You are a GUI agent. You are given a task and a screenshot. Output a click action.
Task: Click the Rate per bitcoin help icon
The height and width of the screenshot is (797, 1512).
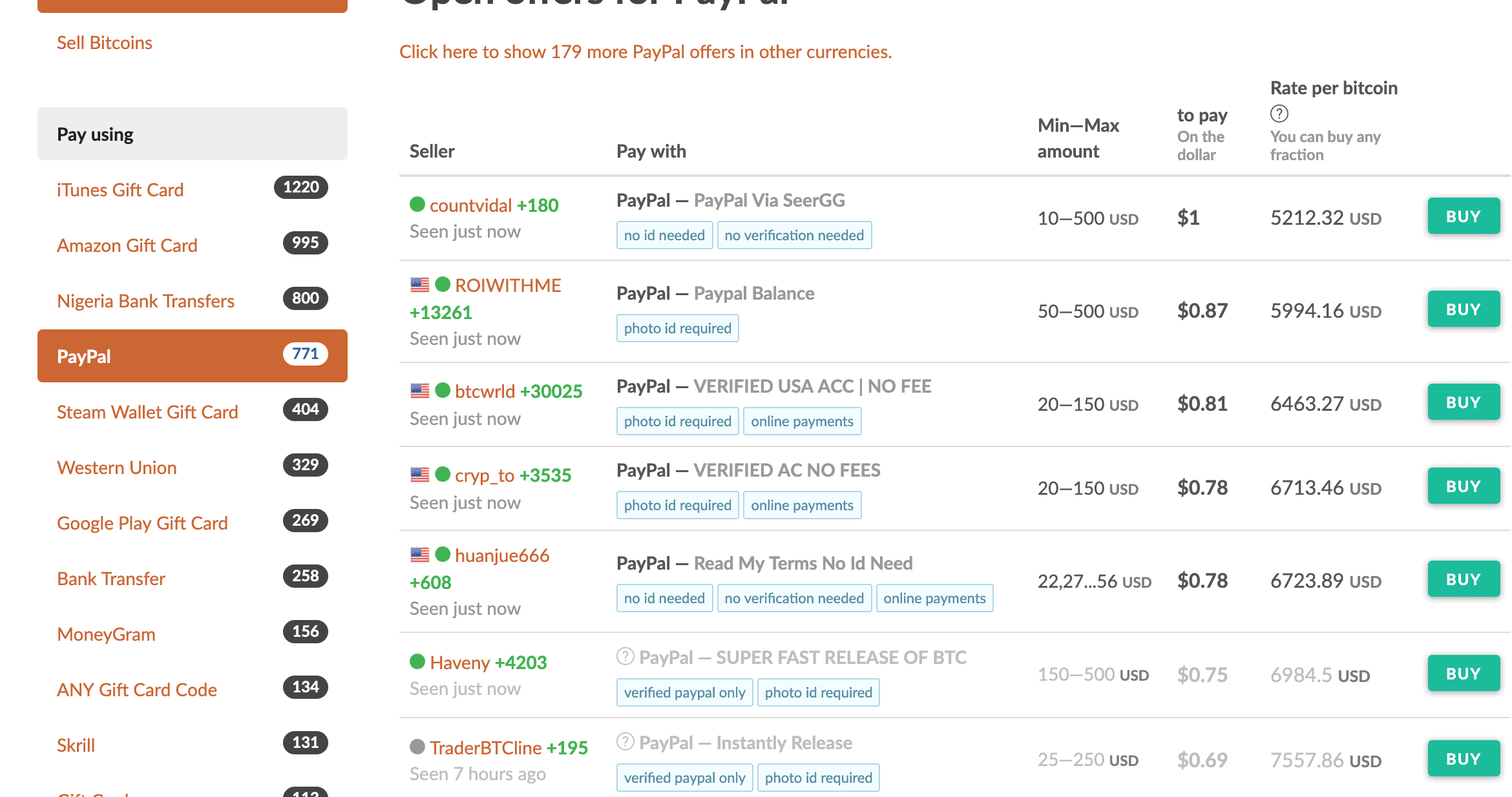coord(1279,114)
